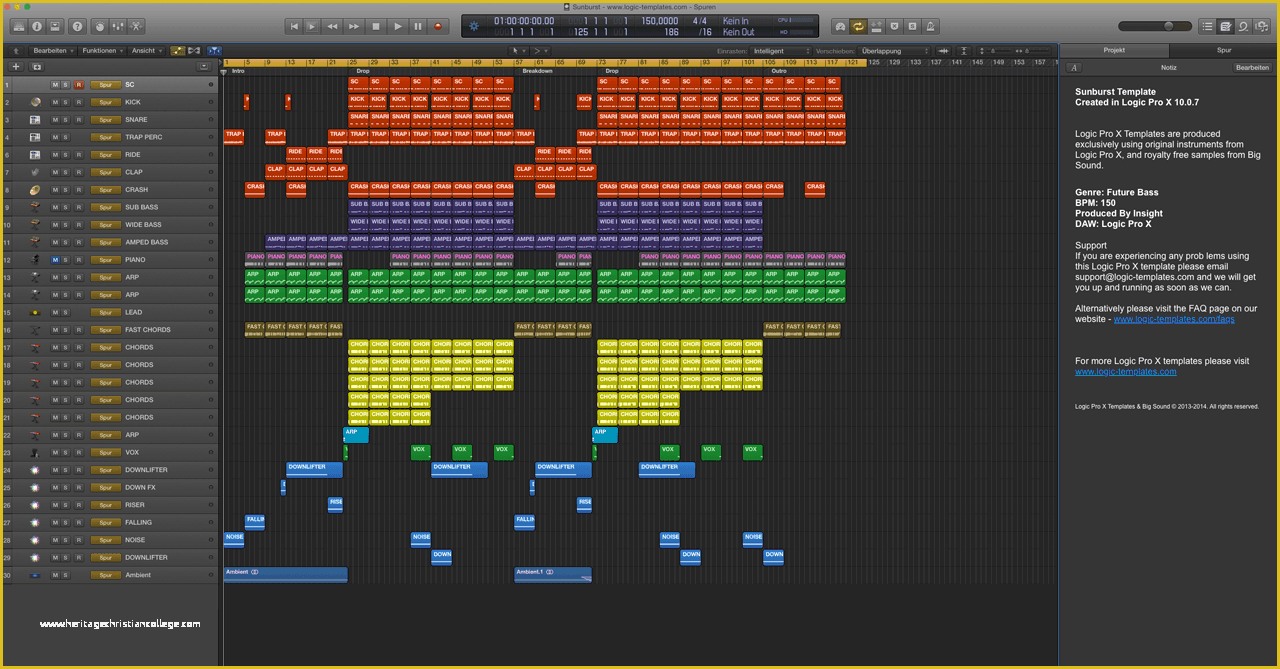Open LCD display settings gear icon
The width and height of the screenshot is (1280, 669).
tap(474, 26)
